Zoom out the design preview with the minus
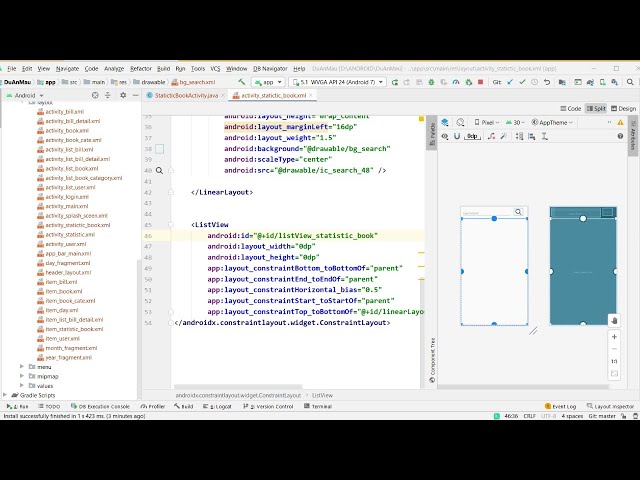Image resolution: width=640 pixels, height=480 pixels. [x=614, y=349]
